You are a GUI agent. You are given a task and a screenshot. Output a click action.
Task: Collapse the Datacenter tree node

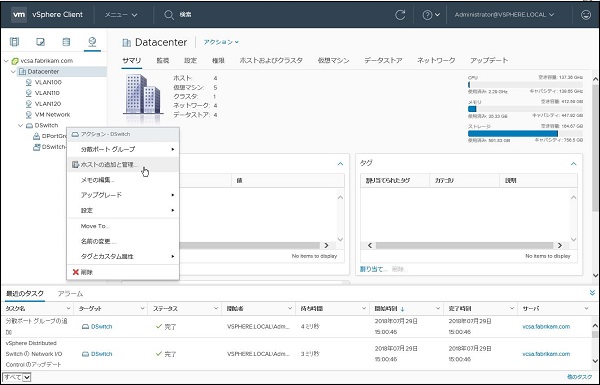tap(13, 72)
